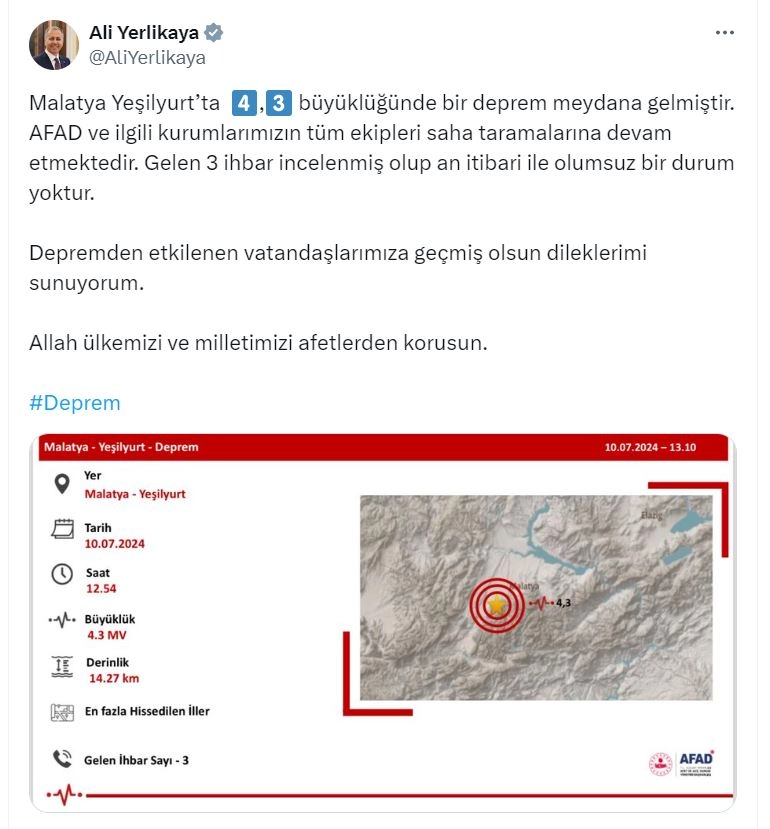The height and width of the screenshot is (829, 770).
Task: Open the @AliYerlikaya handle link
Action: tap(147, 58)
